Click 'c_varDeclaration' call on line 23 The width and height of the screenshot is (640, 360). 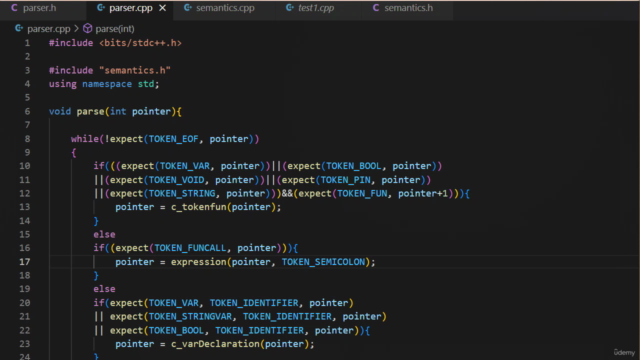[x=215, y=344]
